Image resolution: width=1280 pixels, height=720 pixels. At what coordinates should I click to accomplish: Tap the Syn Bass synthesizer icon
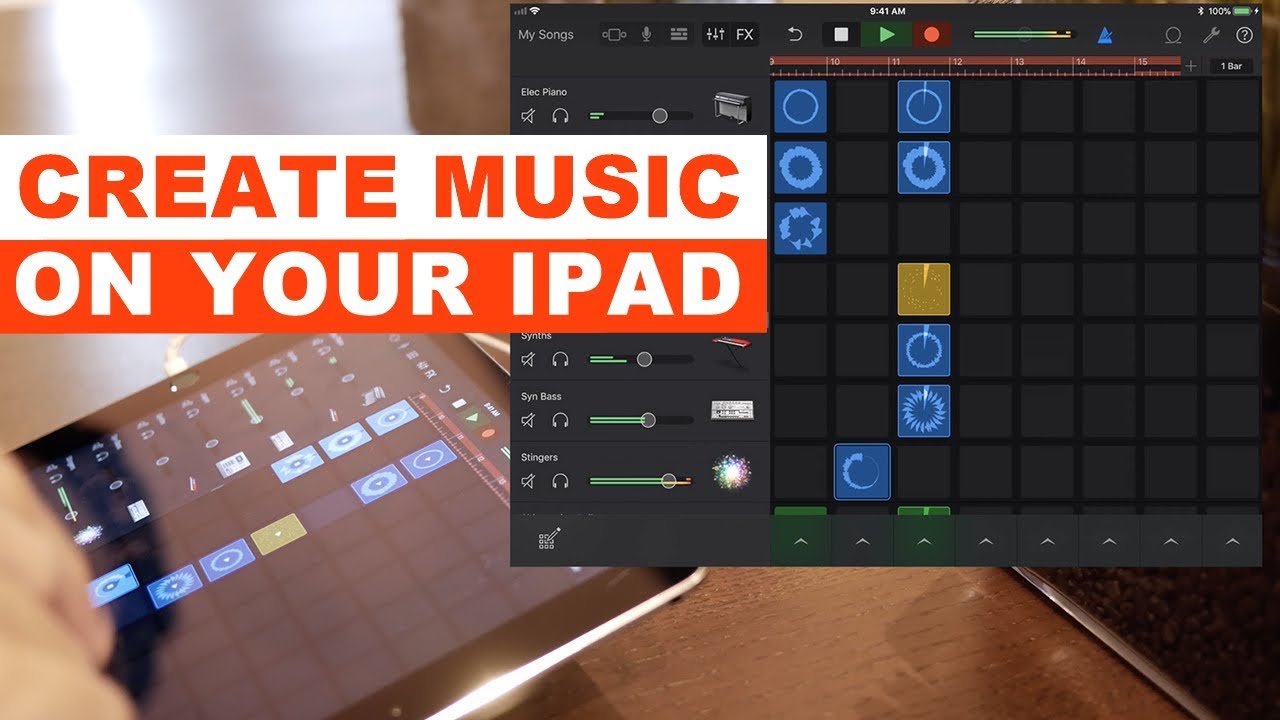click(732, 410)
